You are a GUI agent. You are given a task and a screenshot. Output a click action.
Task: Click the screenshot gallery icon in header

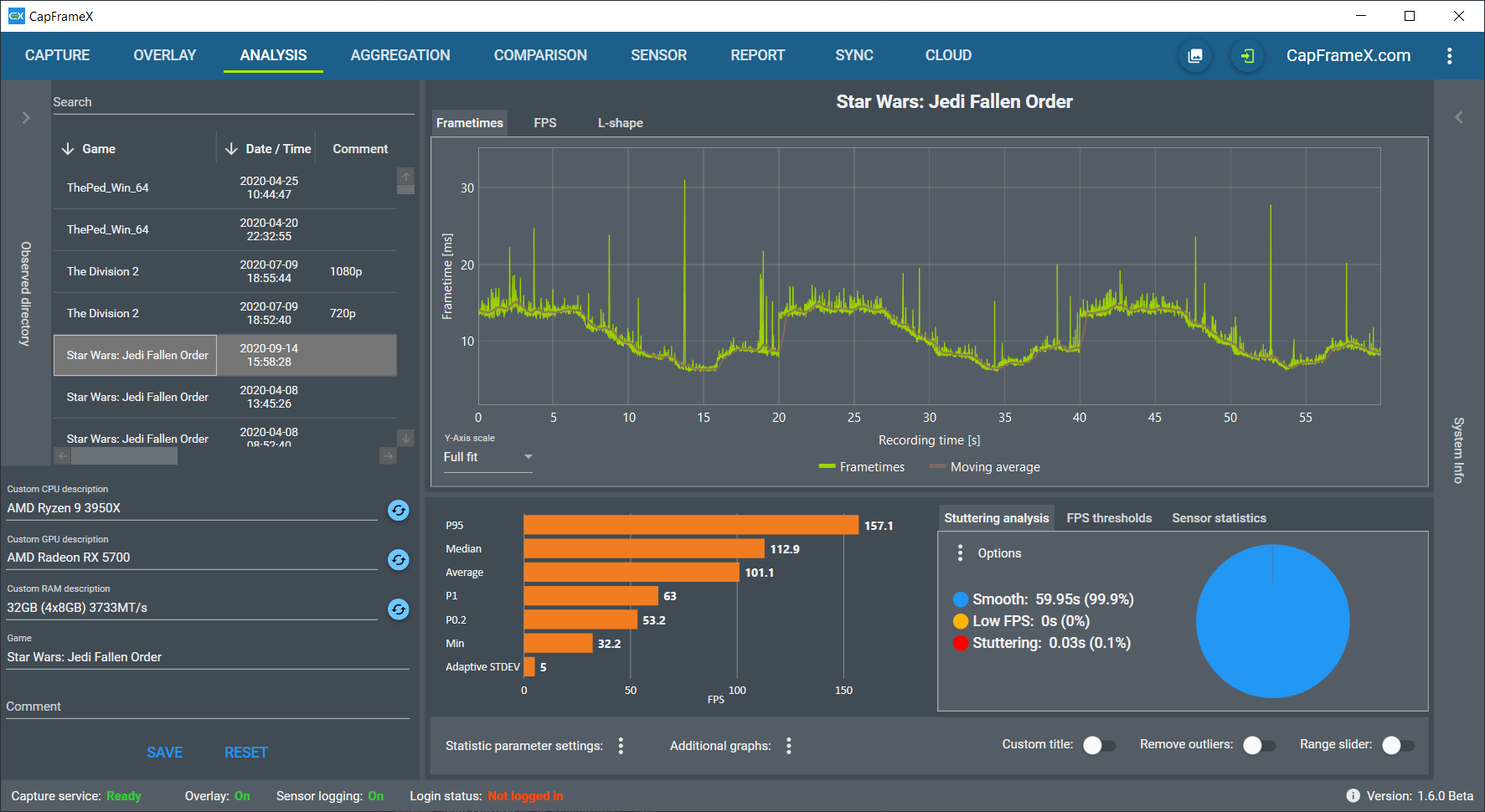[x=1195, y=56]
